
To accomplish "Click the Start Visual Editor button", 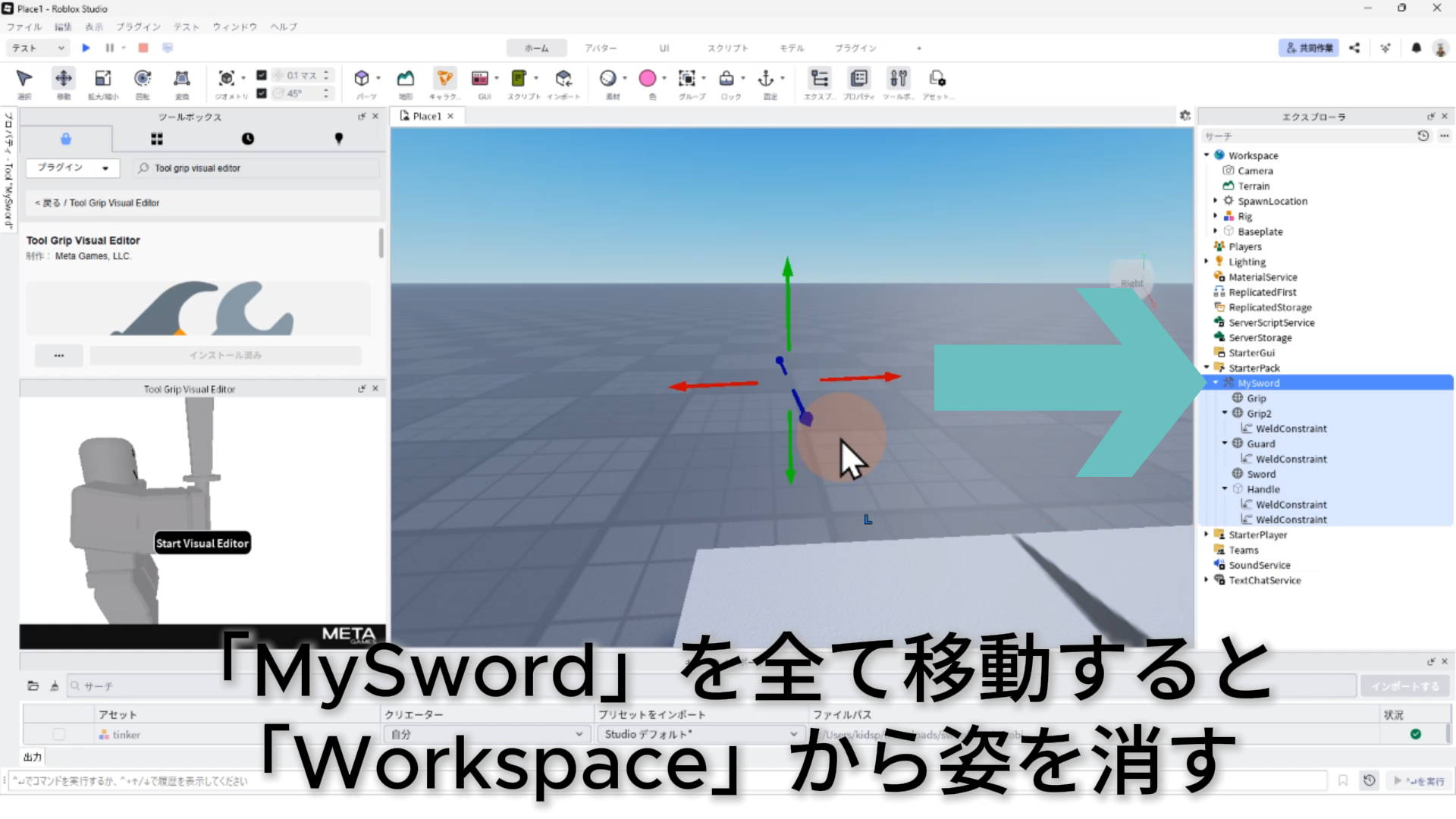I will 202,543.
